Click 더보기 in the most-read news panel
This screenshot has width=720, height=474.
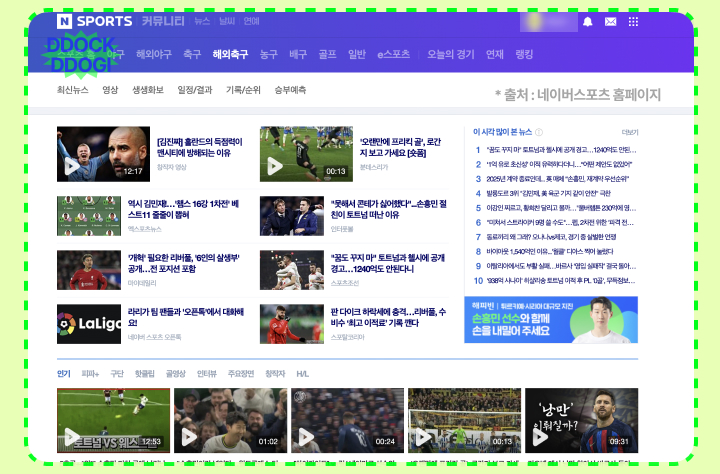pos(630,132)
